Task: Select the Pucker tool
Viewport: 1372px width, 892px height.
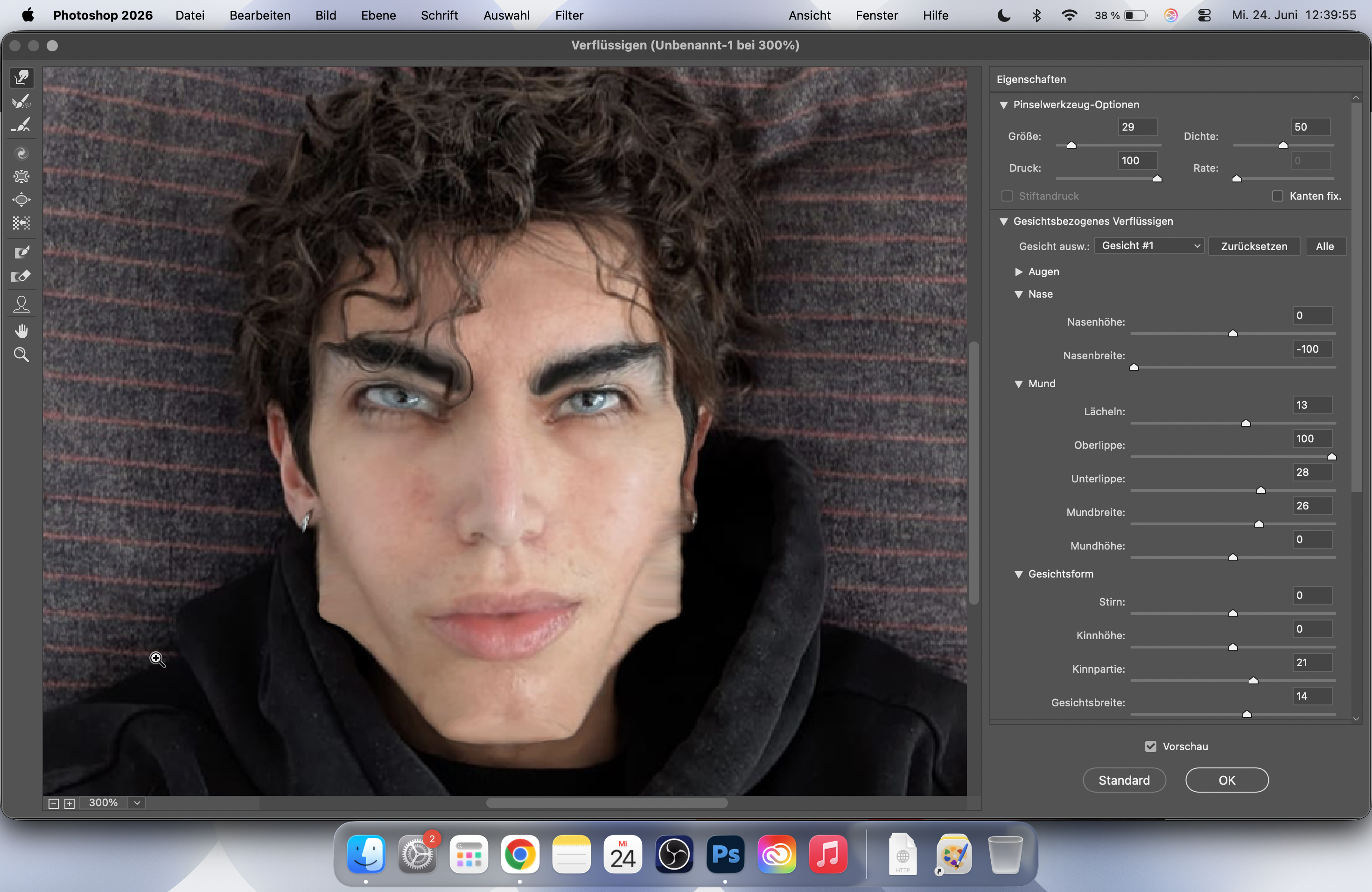Action: (21, 176)
